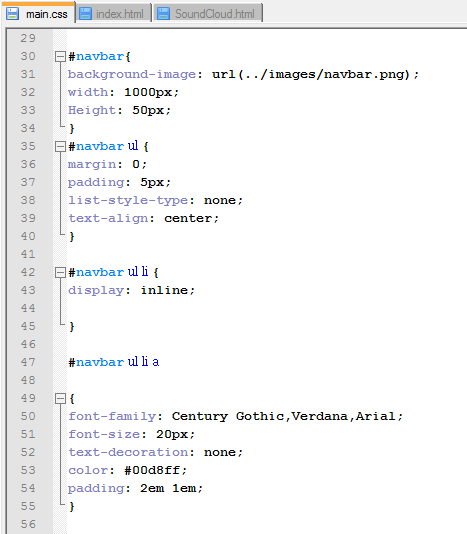467x534 pixels.
Task: Place cursor on the display inline line
Action: coord(131,290)
